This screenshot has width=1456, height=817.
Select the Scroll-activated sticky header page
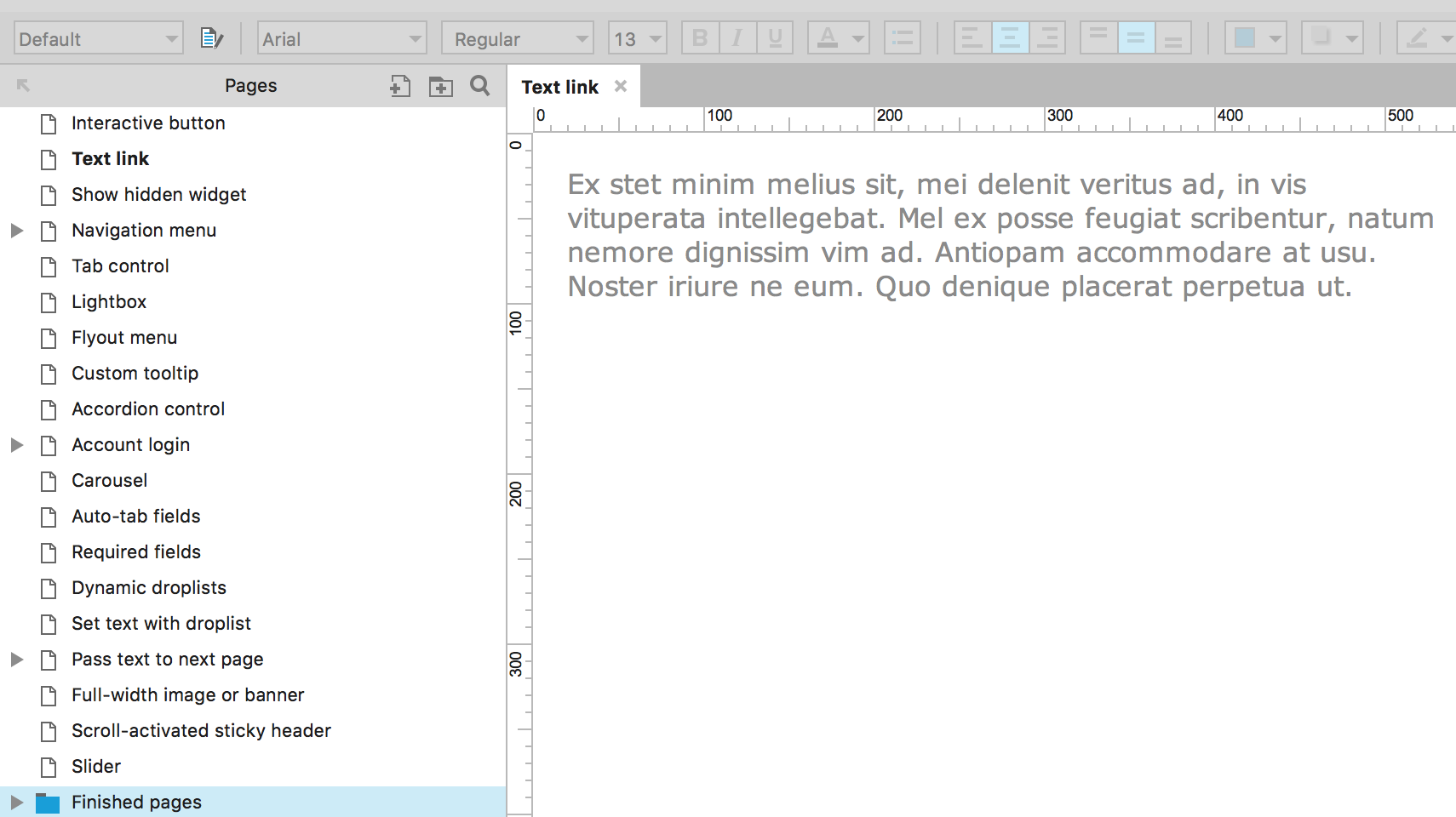click(x=201, y=730)
